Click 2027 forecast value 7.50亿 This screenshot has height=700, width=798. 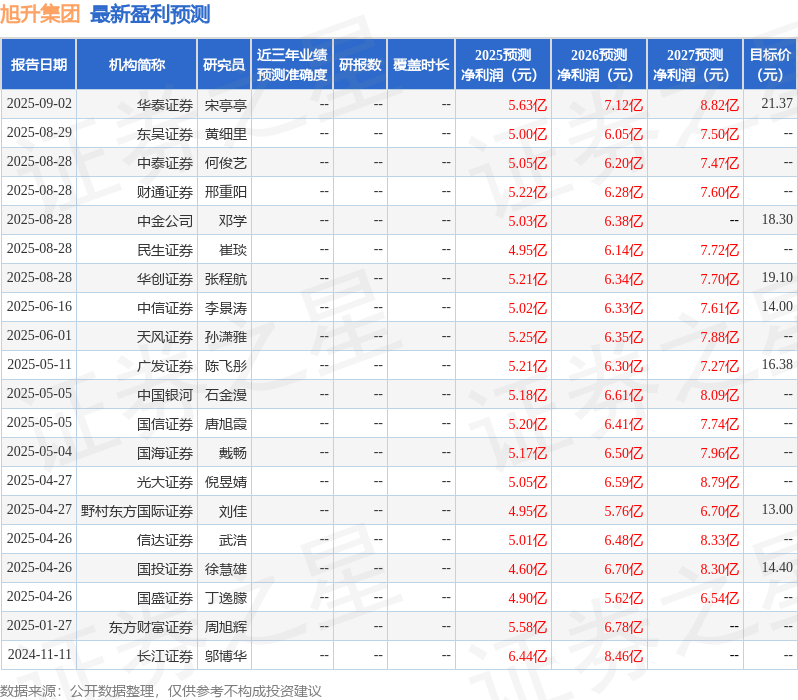pyautogui.click(x=720, y=134)
